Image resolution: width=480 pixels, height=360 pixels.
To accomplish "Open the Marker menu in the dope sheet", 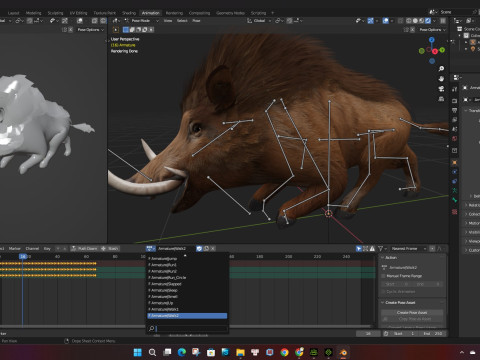I will click(14, 249).
